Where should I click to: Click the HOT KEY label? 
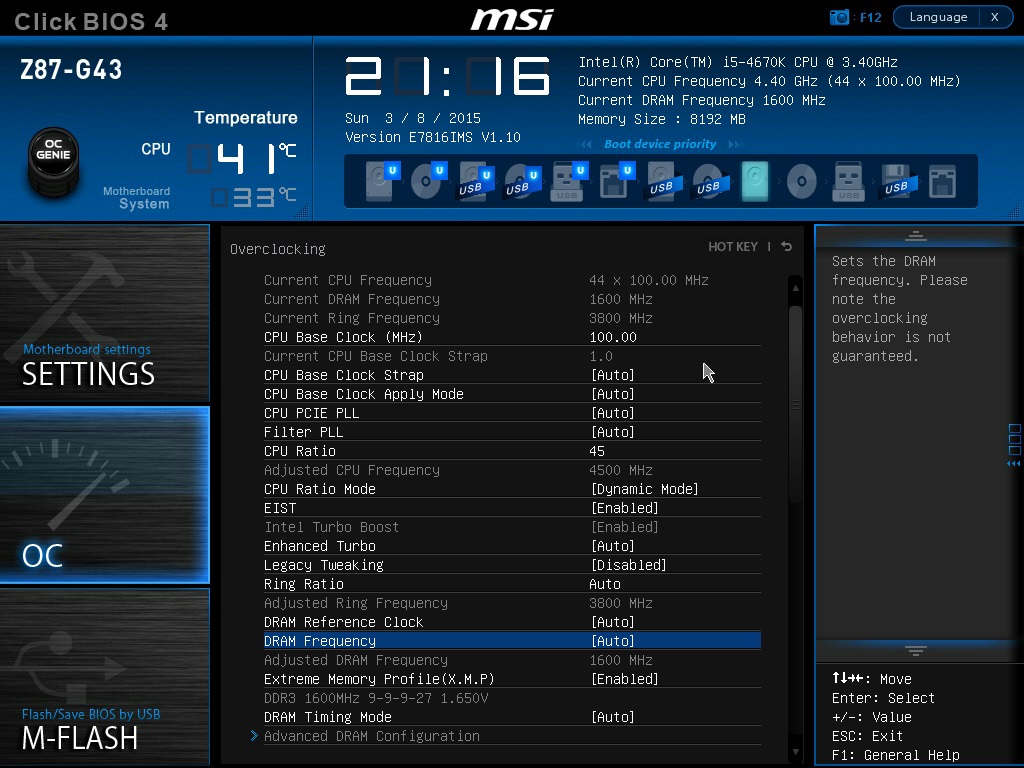click(x=733, y=246)
